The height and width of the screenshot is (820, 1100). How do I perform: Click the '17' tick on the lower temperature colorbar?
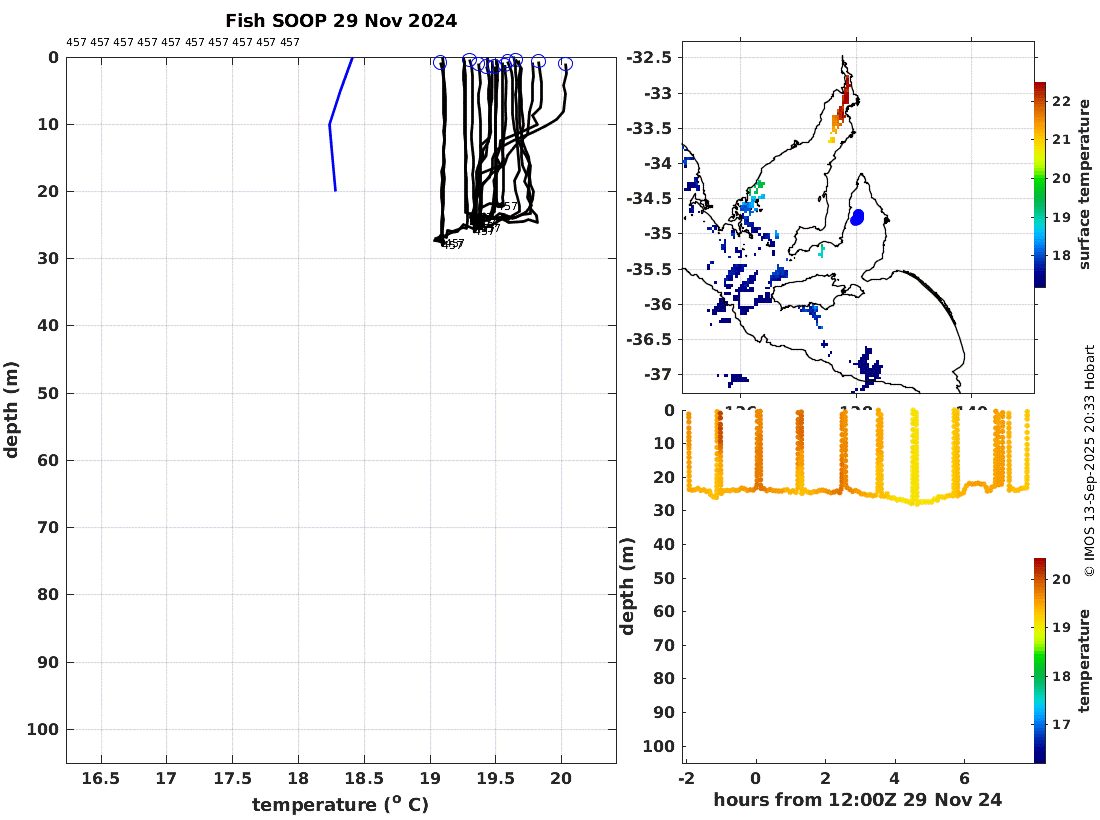(x=1061, y=725)
